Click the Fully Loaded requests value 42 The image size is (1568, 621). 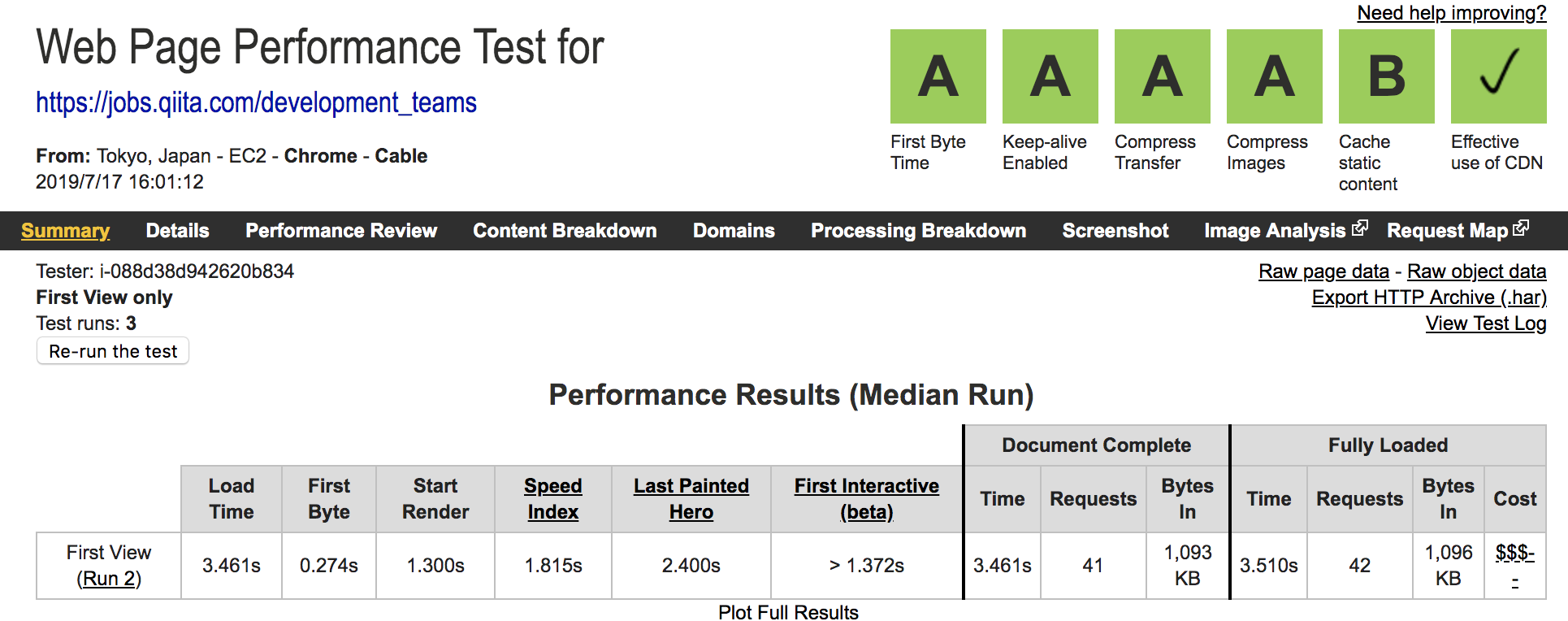tap(1360, 566)
